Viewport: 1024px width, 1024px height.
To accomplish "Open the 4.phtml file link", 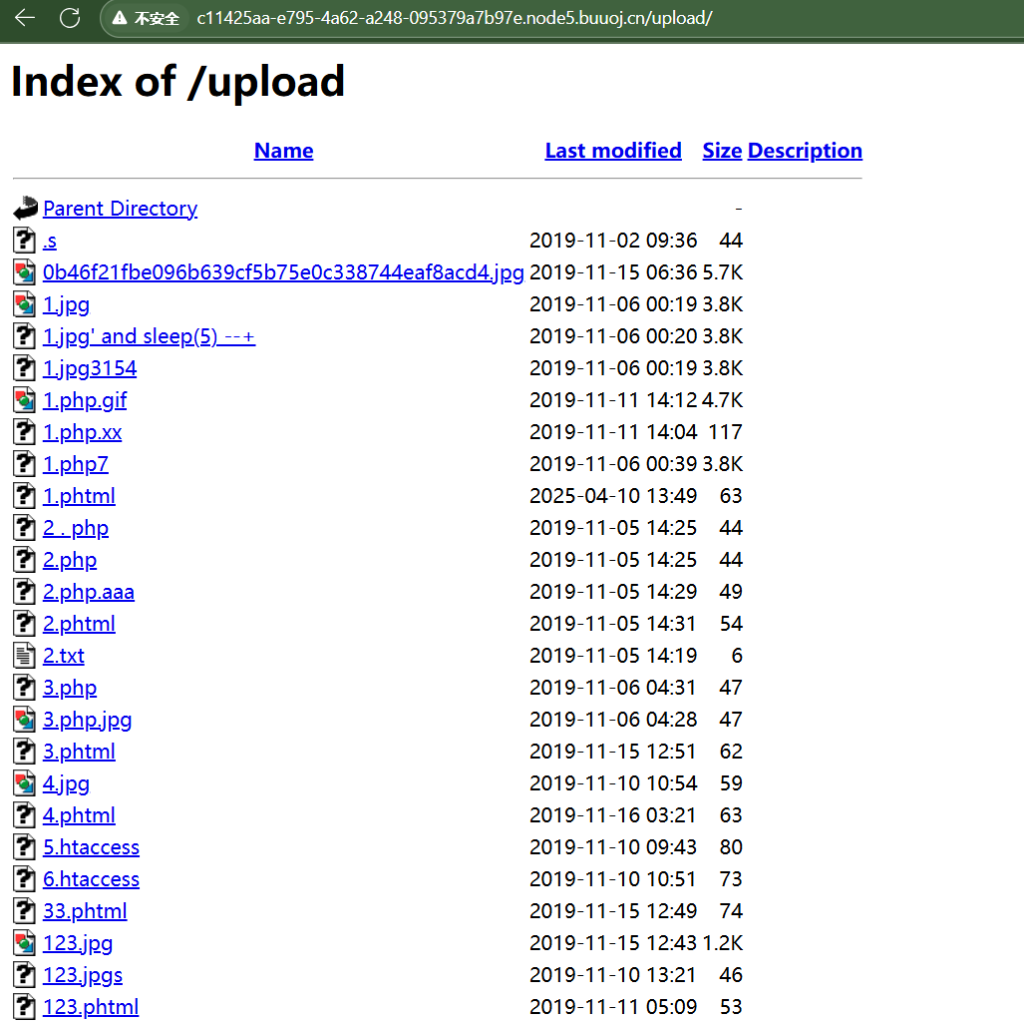I will click(x=79, y=817).
